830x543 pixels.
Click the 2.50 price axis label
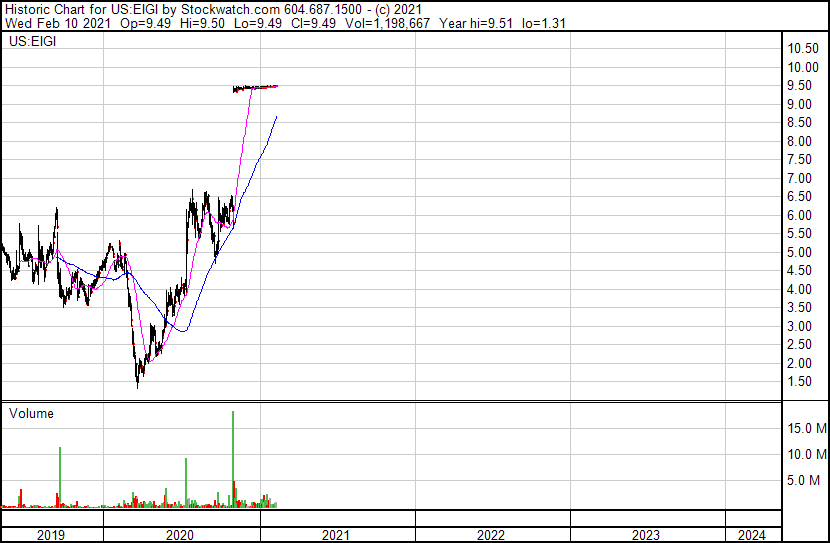(x=799, y=345)
